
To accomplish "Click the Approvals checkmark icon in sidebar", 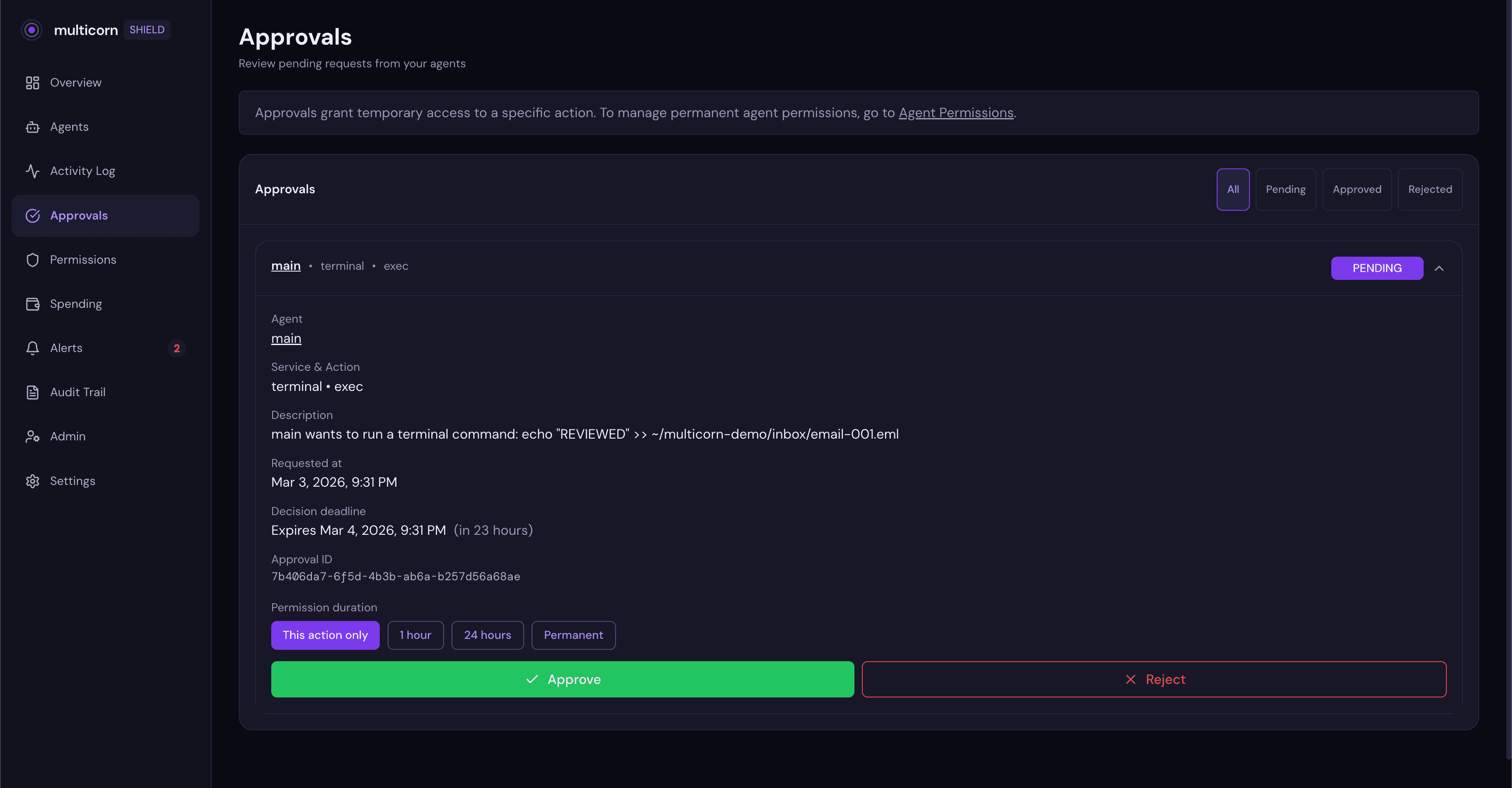I will 32,215.
